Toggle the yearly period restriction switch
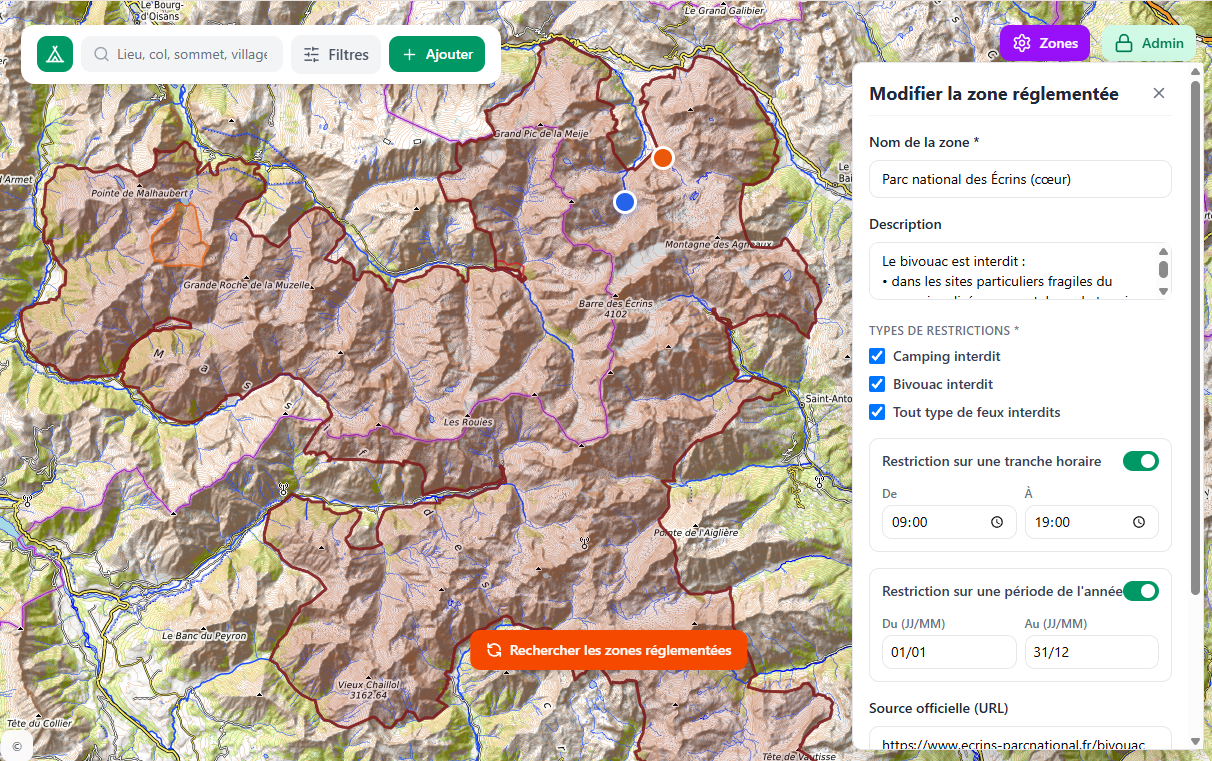 (x=1141, y=591)
